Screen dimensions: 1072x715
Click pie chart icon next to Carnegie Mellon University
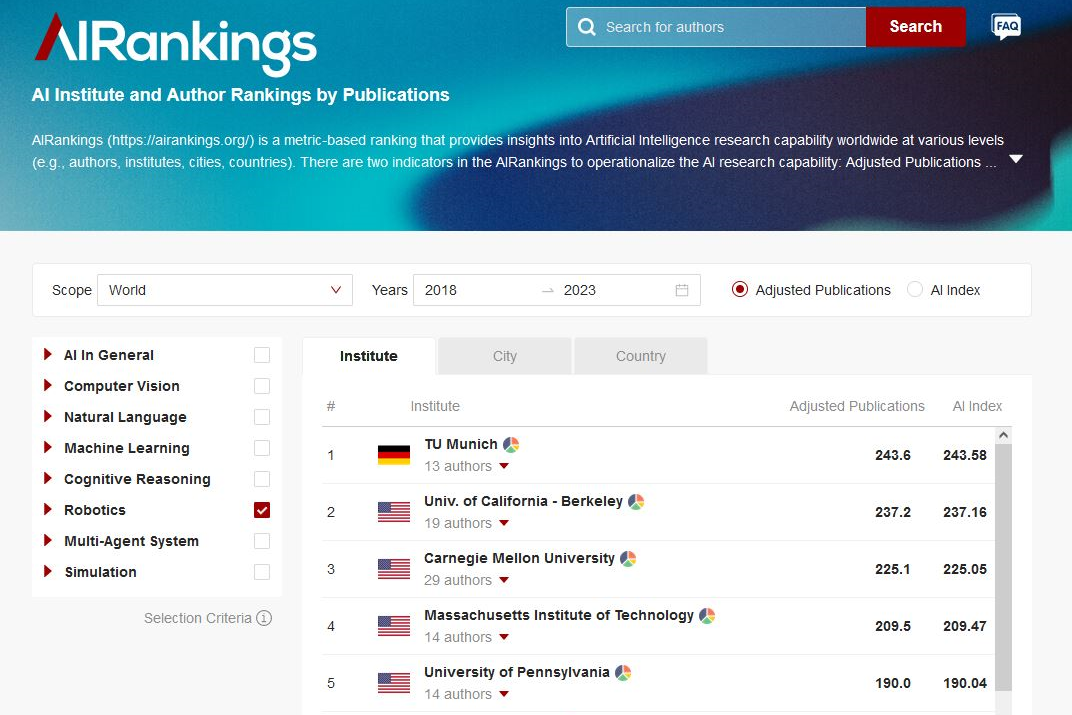[628, 558]
